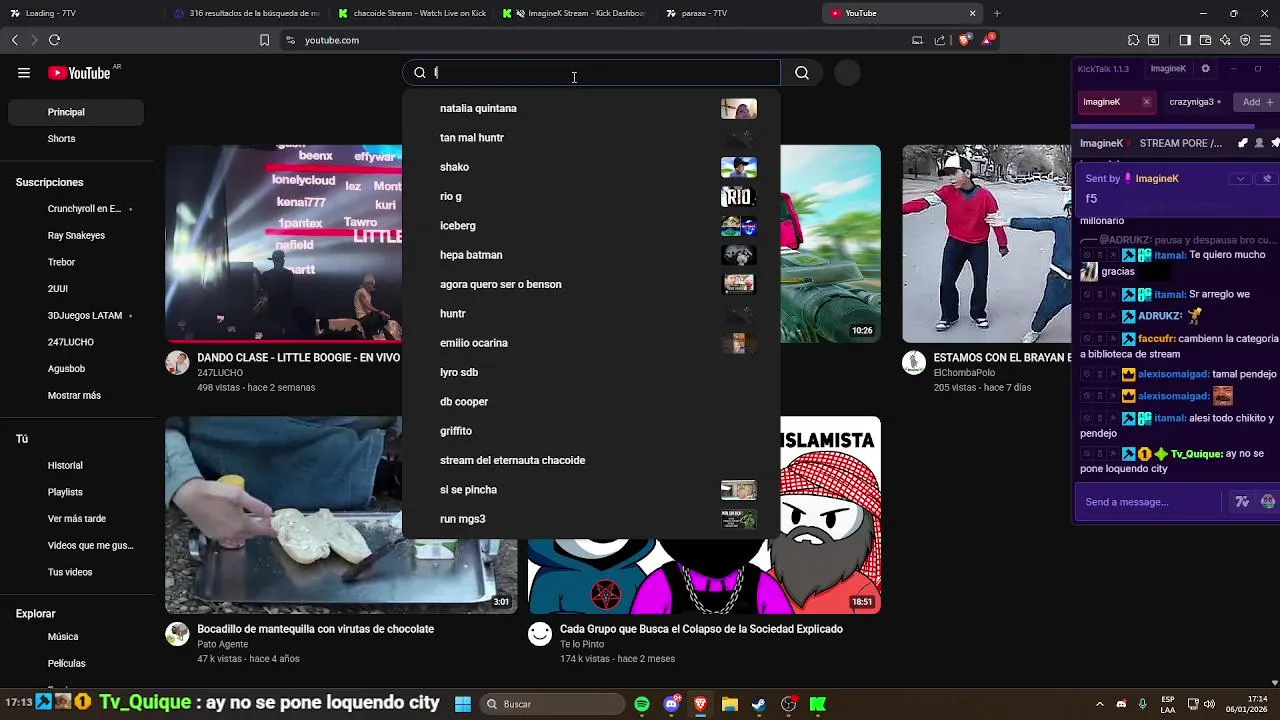Toggle the browser sidebar panel icon

(1185, 40)
